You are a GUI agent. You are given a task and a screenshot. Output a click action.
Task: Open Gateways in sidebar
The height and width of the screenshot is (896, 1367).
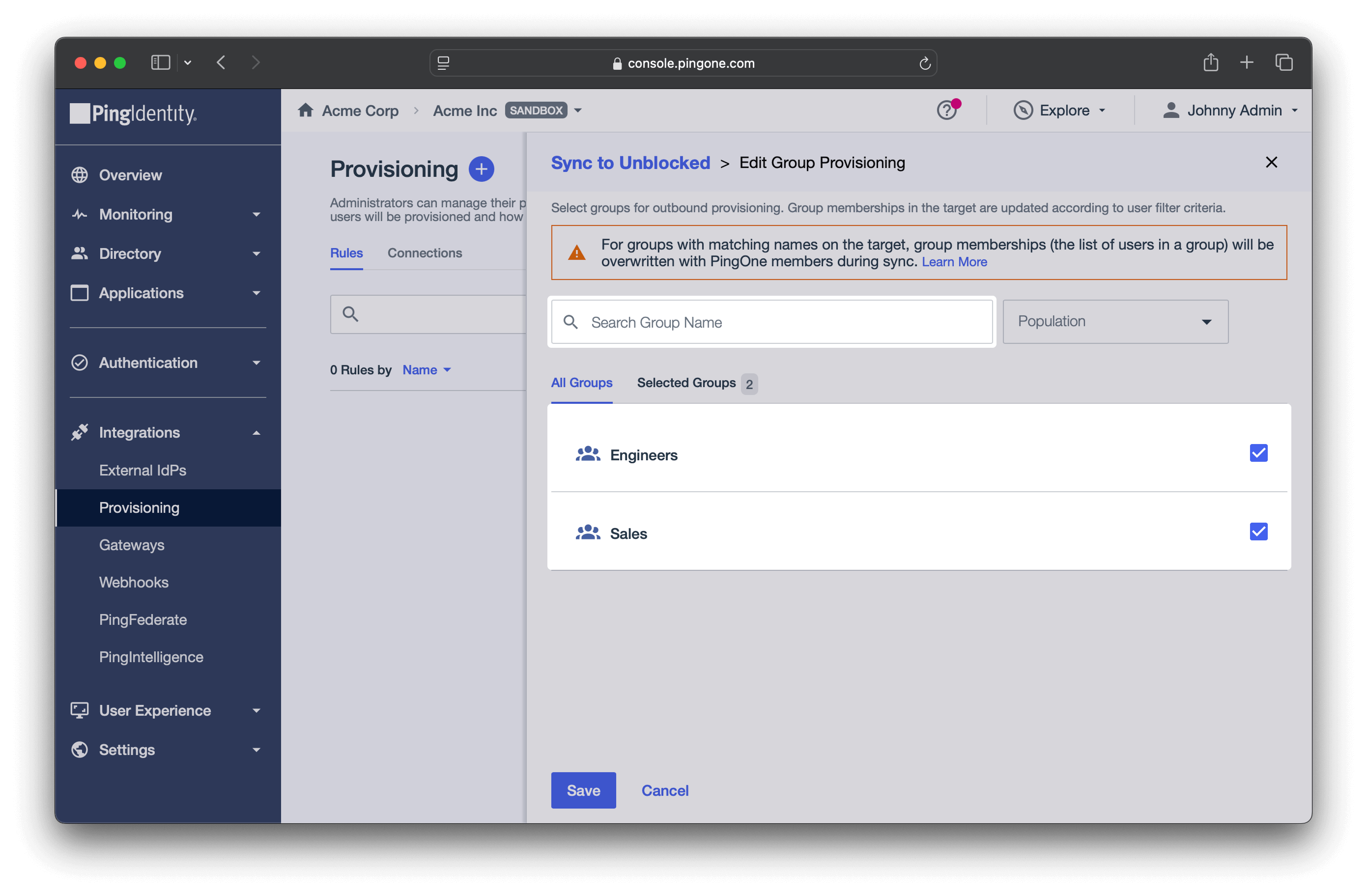(132, 544)
